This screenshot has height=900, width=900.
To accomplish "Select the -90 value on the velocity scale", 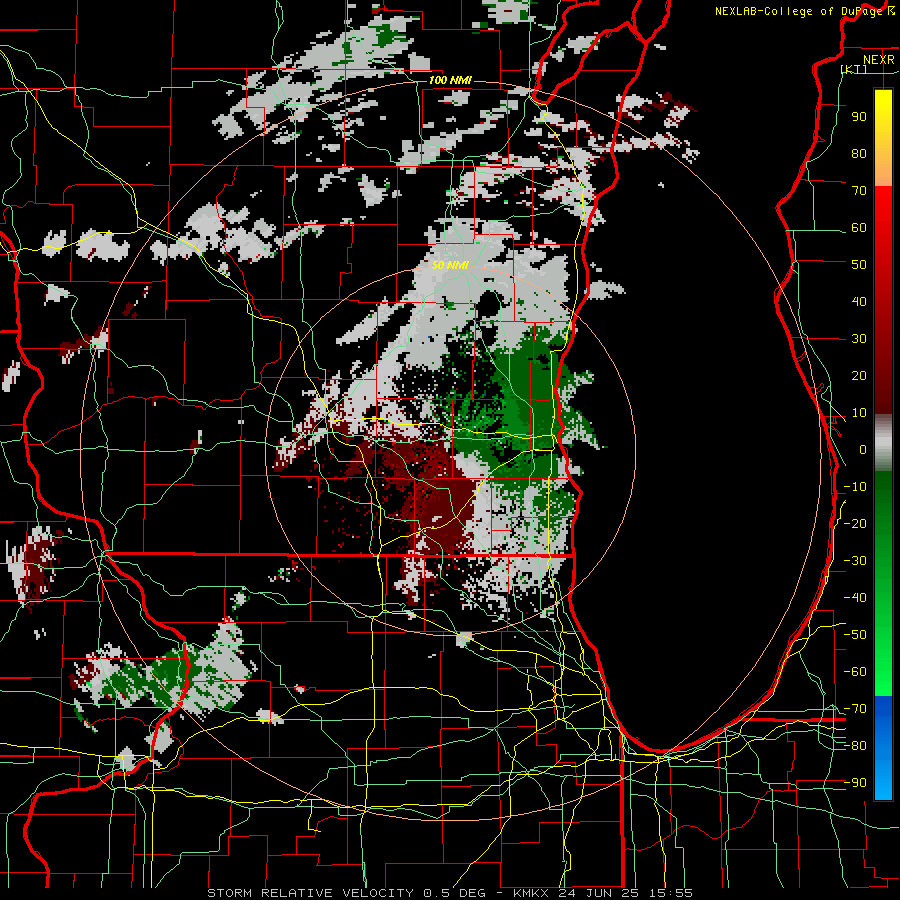I will pos(855,783).
